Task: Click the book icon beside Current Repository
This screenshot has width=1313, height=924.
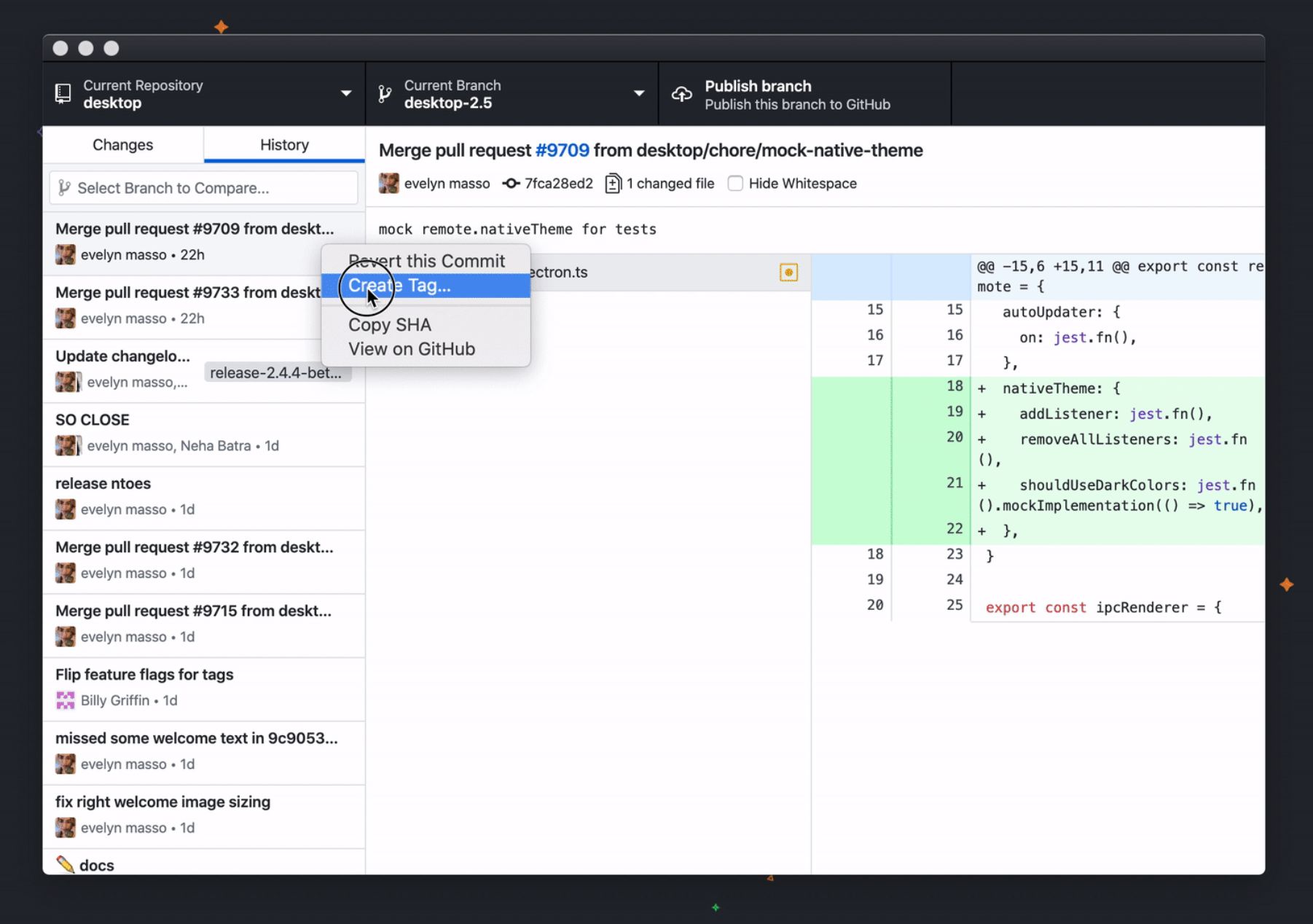Action: coord(63,93)
